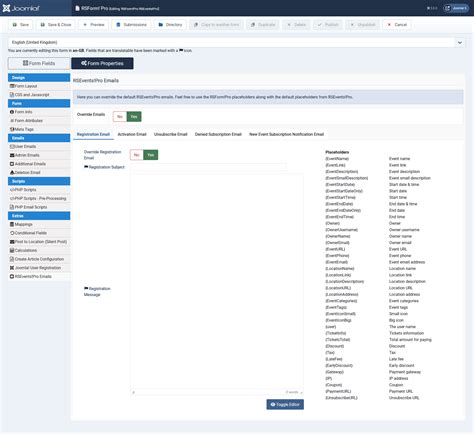Click the Save button

20,25
